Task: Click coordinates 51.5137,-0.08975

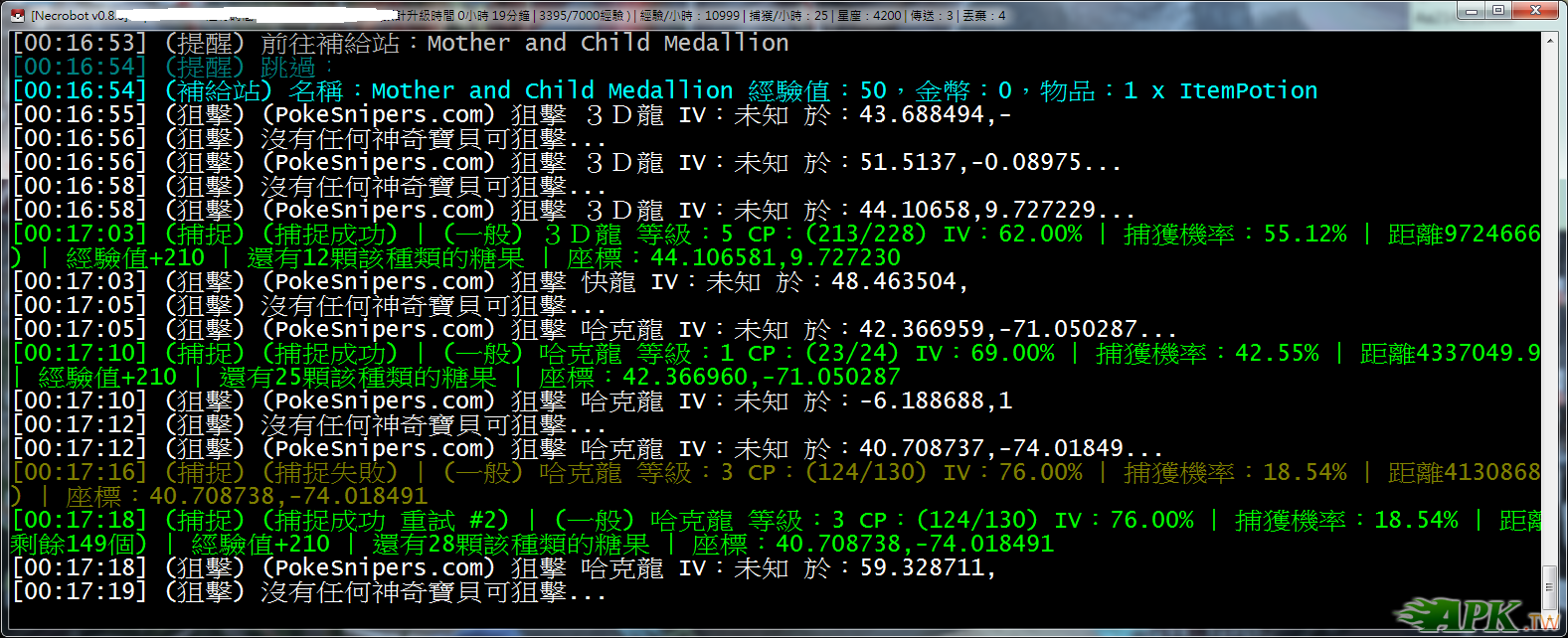Action: coord(990,162)
